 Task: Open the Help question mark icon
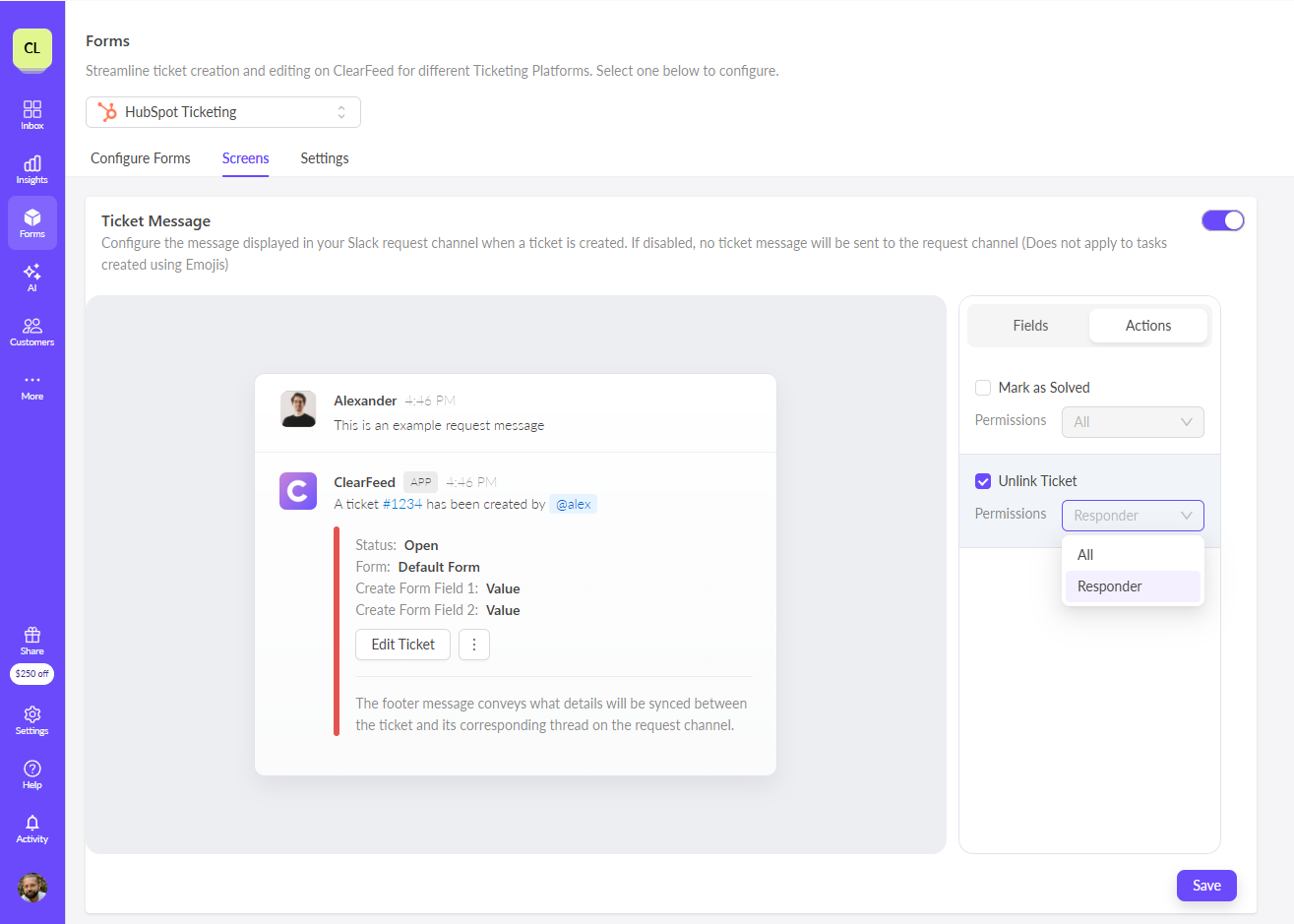(x=32, y=773)
